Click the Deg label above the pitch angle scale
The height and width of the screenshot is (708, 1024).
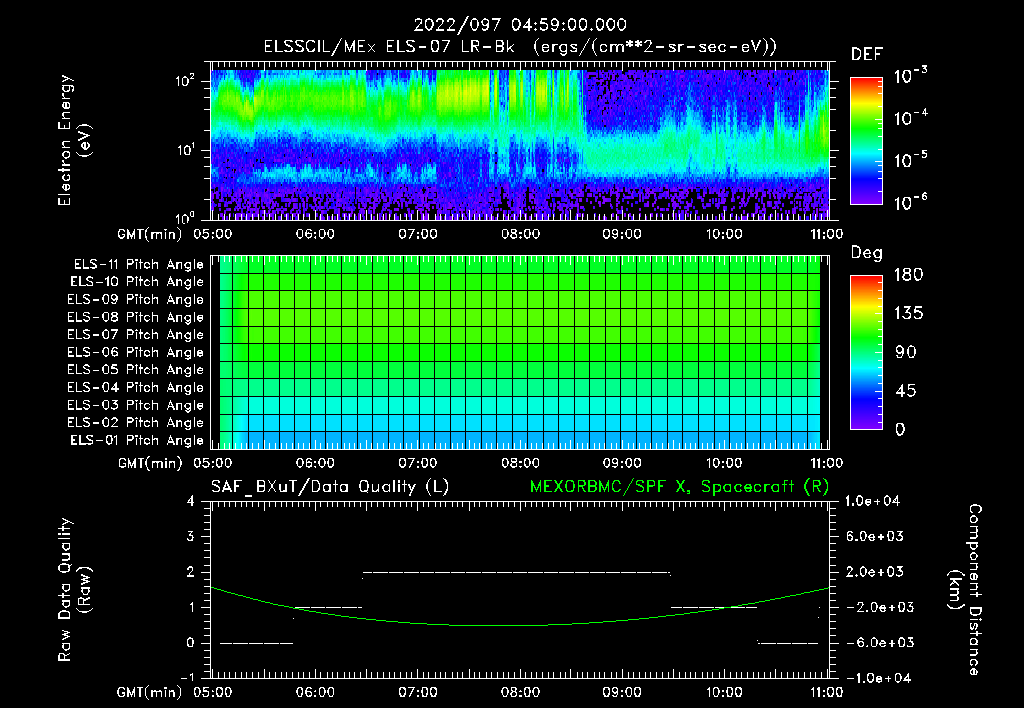(866, 253)
